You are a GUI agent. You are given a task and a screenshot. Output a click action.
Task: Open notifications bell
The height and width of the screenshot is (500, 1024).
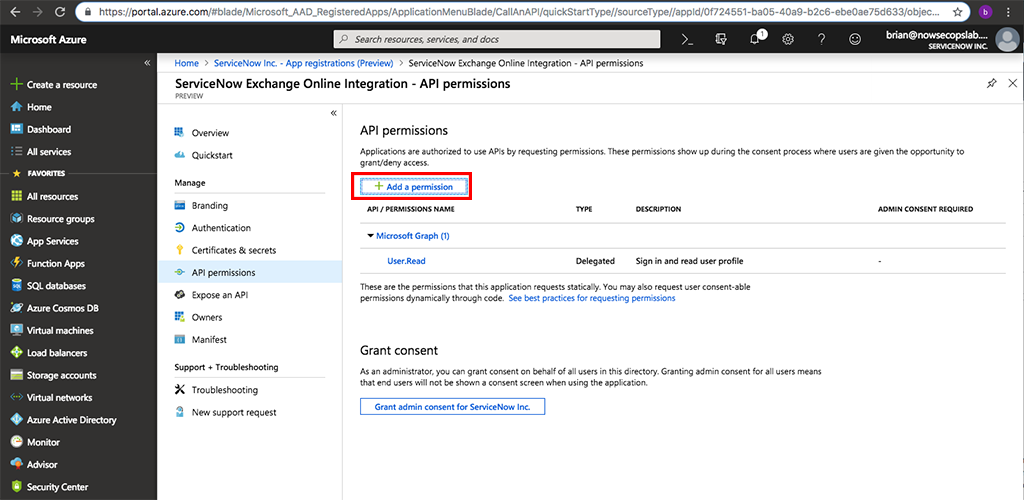(x=756, y=39)
